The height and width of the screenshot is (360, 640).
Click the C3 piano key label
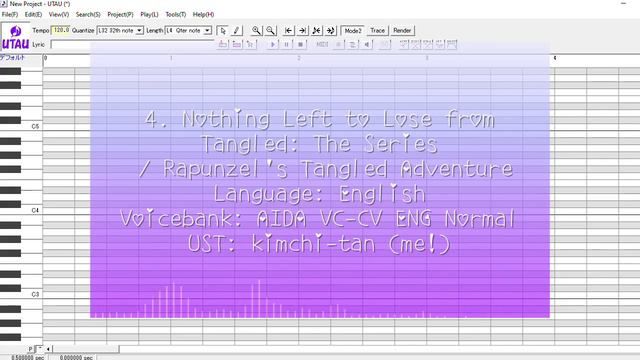(35, 294)
